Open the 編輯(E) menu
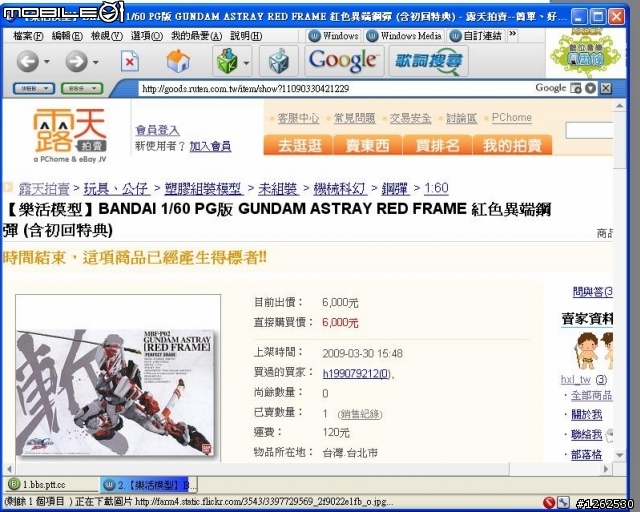640x512 pixels. pyautogui.click(x=67, y=36)
